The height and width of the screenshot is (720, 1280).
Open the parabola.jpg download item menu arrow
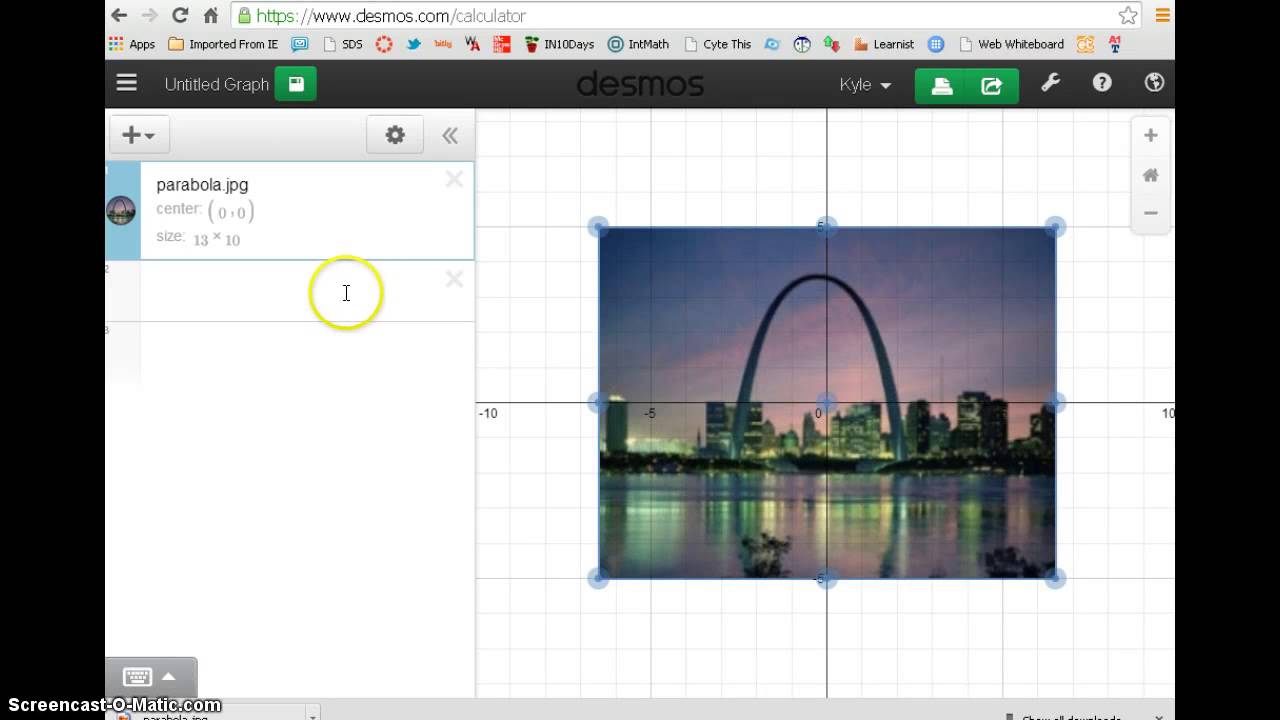(x=313, y=715)
